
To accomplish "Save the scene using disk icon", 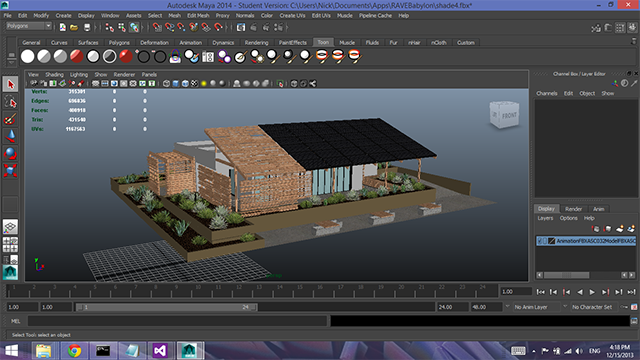I will point(87,27).
